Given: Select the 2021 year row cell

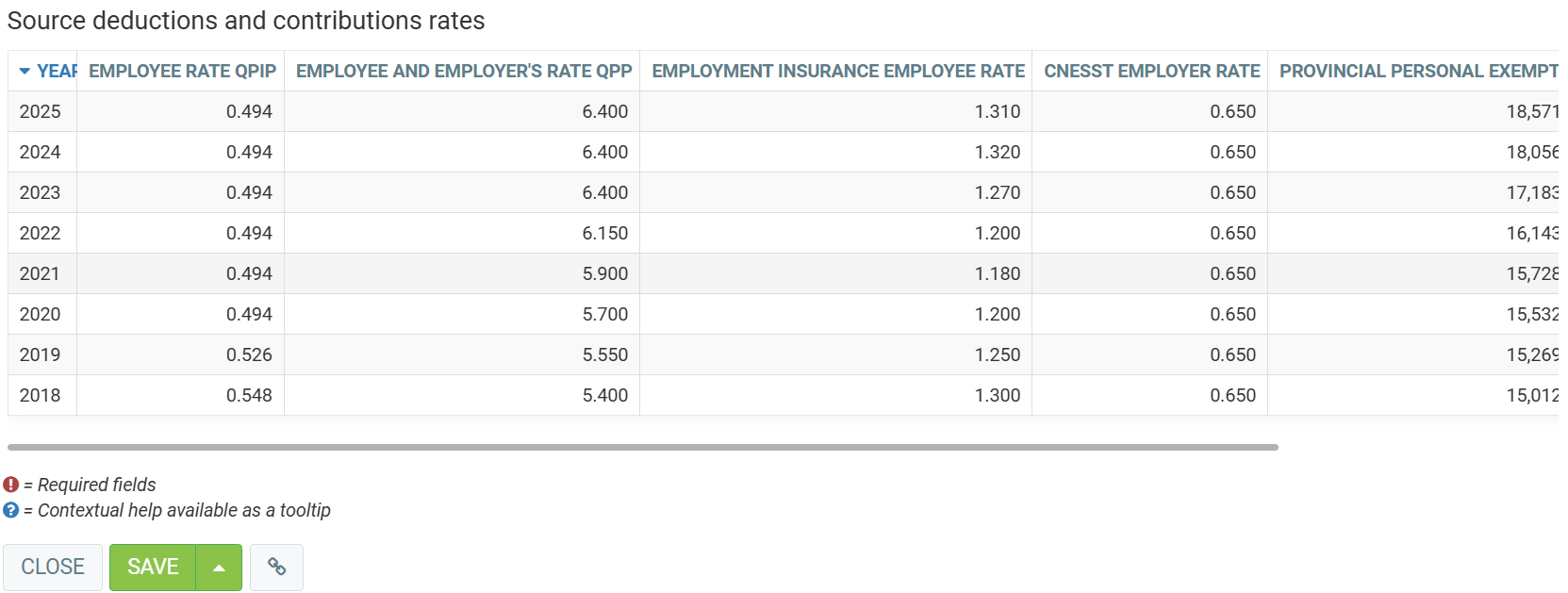Looking at the screenshot, I should pyautogui.click(x=41, y=273).
